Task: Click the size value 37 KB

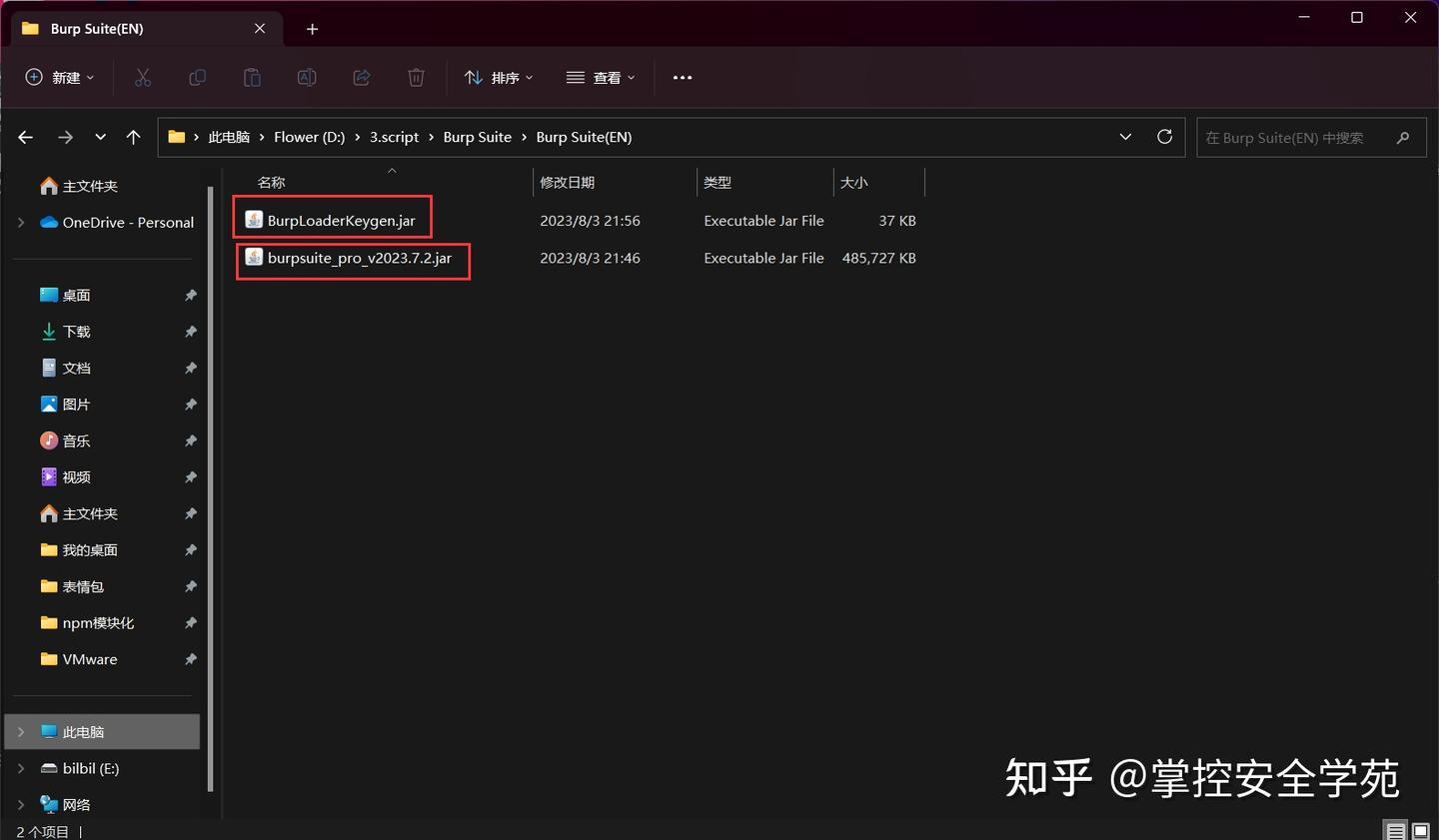Action: click(x=897, y=221)
